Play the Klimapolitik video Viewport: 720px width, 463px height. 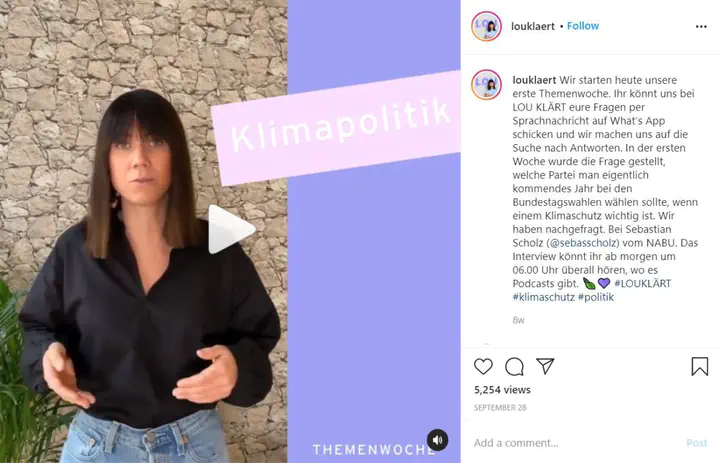coord(231,230)
